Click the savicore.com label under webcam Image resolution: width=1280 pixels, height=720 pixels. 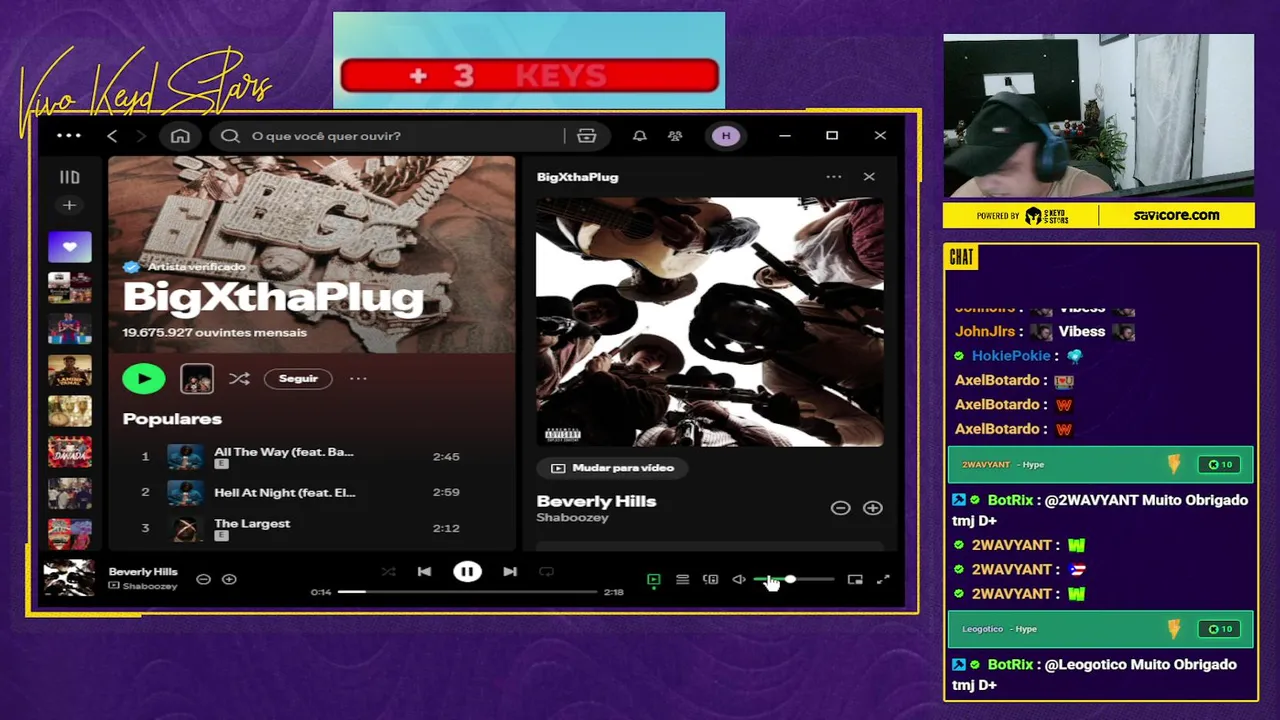pyautogui.click(x=1176, y=215)
